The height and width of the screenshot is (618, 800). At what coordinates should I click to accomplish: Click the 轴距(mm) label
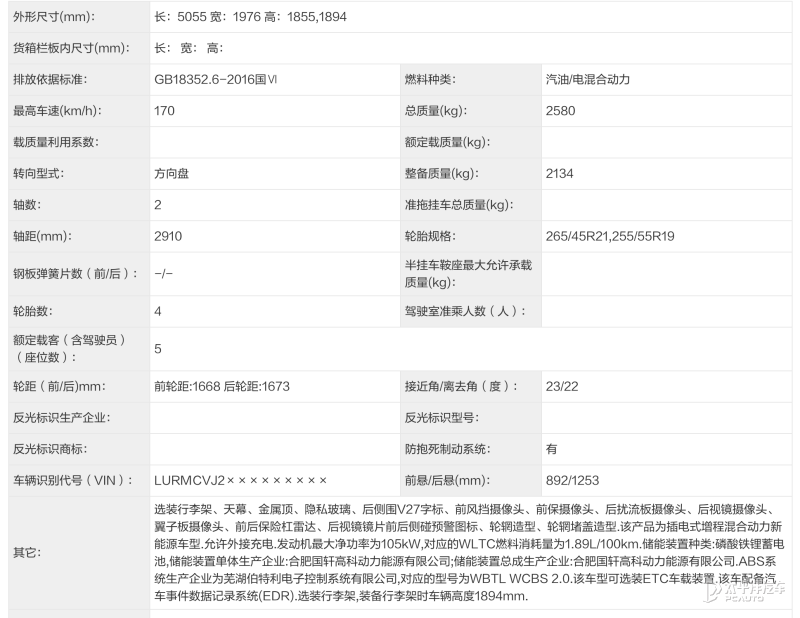42,236
